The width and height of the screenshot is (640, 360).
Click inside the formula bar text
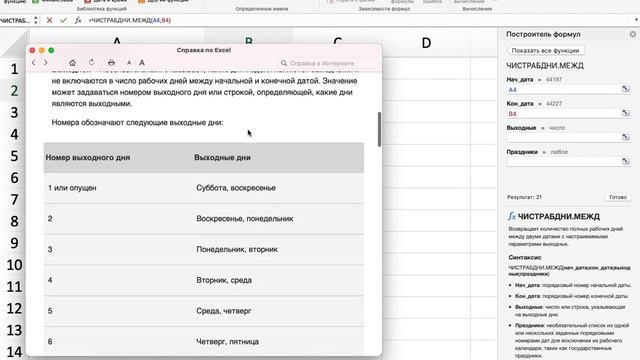[x=129, y=20]
